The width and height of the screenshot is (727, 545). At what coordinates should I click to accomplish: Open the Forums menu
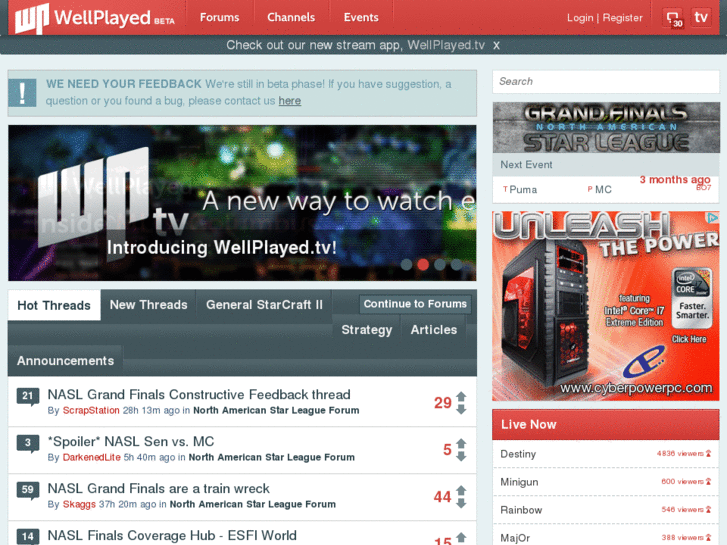click(x=219, y=18)
